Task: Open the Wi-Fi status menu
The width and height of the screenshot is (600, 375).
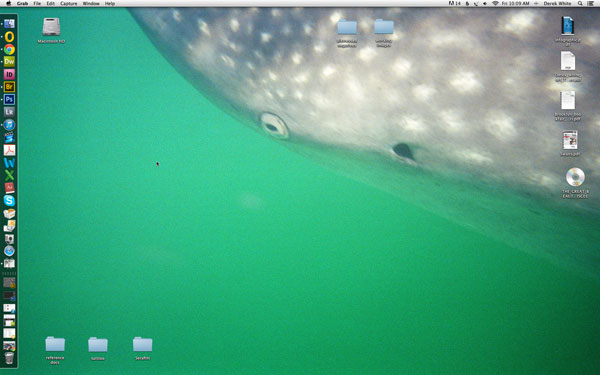Action: pyautogui.click(x=496, y=3)
